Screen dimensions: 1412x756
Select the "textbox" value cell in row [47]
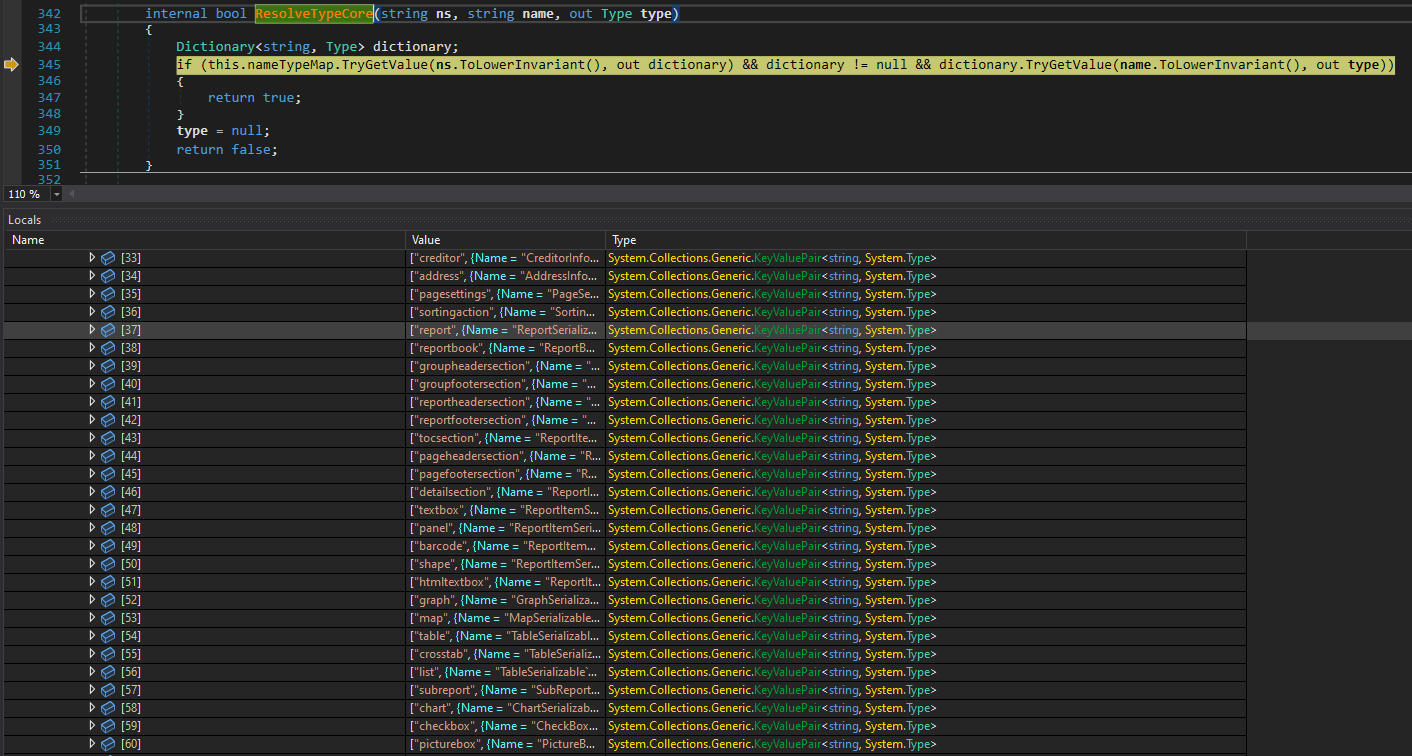pos(505,510)
